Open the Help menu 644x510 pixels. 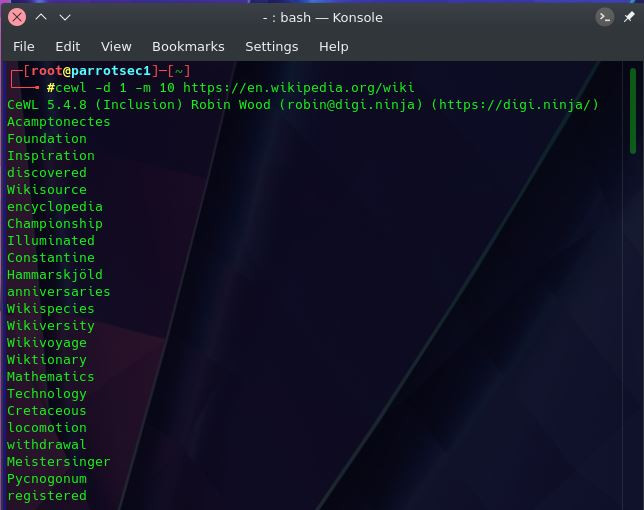[334, 46]
